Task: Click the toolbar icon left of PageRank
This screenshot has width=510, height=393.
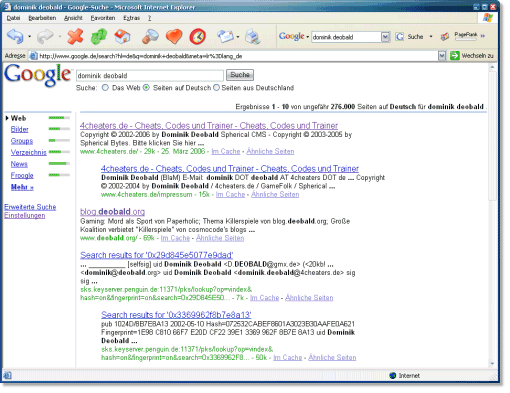Action: tap(445, 37)
